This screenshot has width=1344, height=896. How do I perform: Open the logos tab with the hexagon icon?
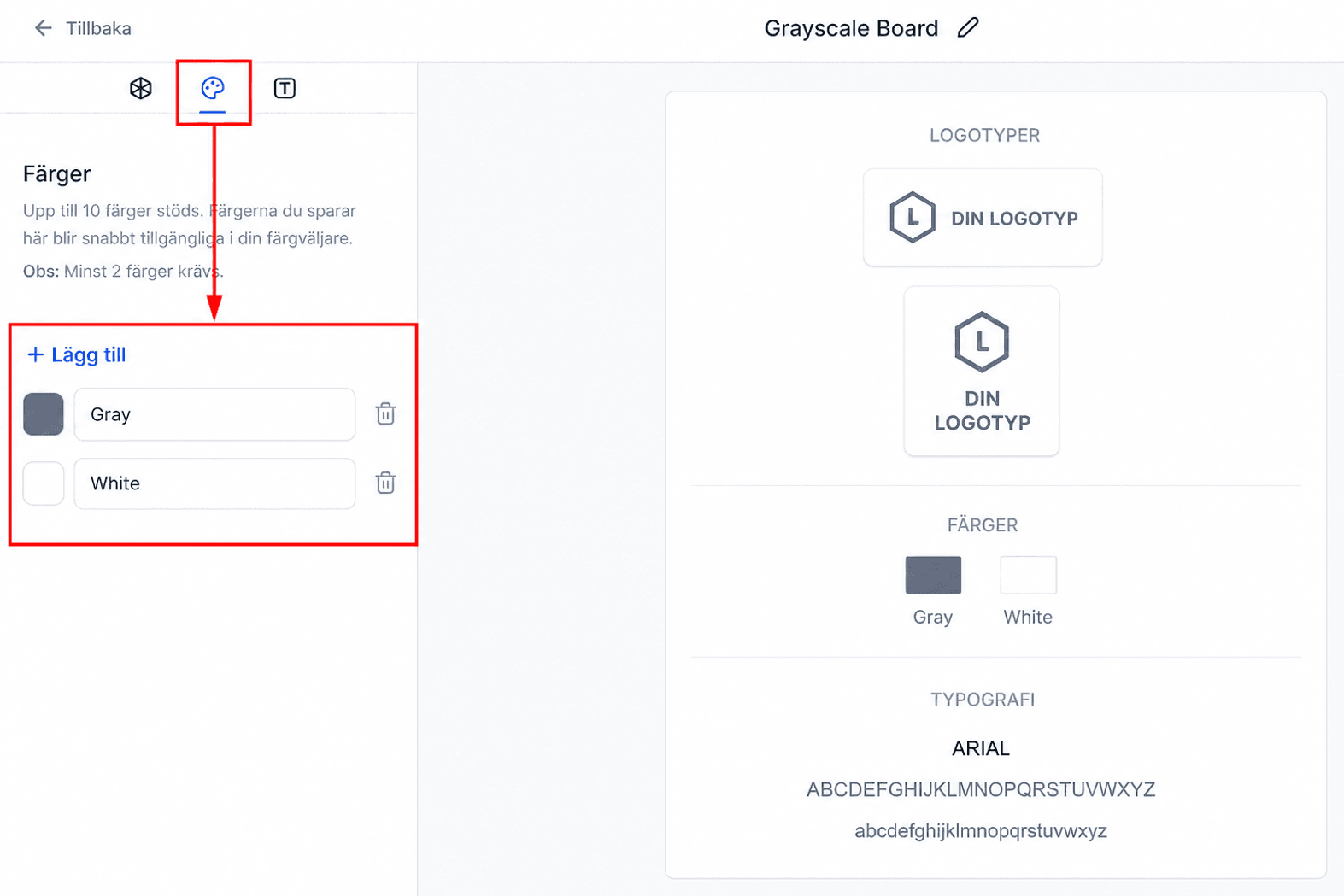tap(141, 88)
